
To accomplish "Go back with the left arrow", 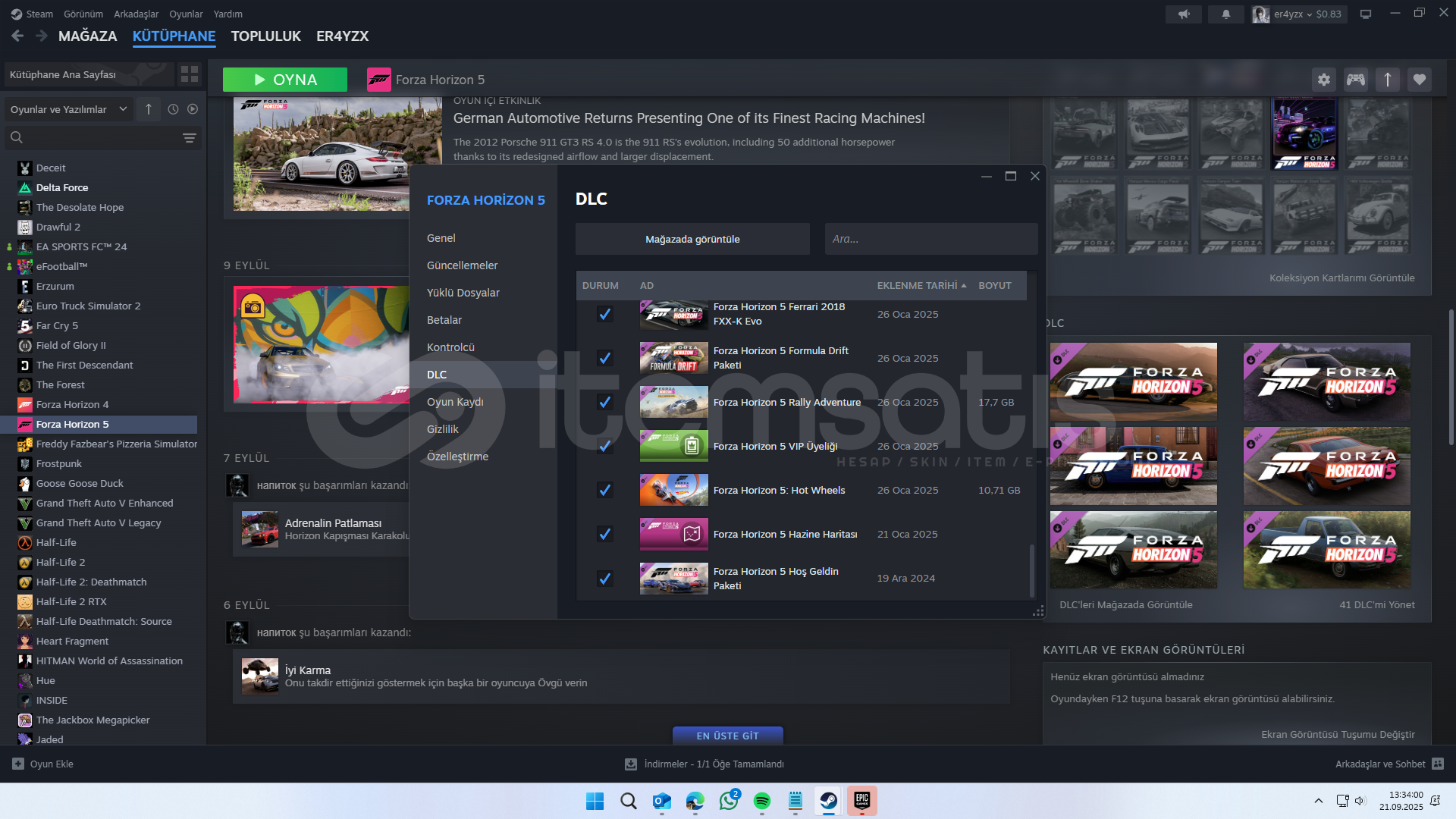I will [x=17, y=36].
